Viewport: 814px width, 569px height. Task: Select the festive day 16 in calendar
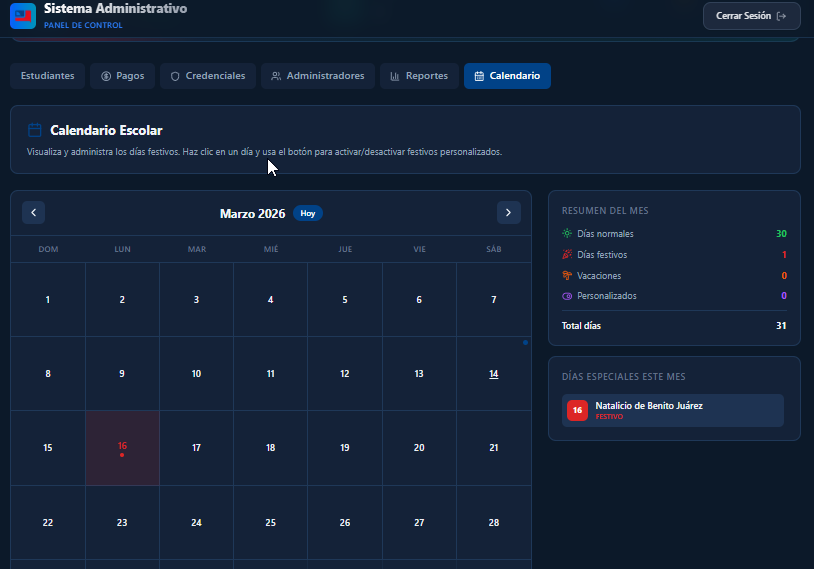coord(123,448)
